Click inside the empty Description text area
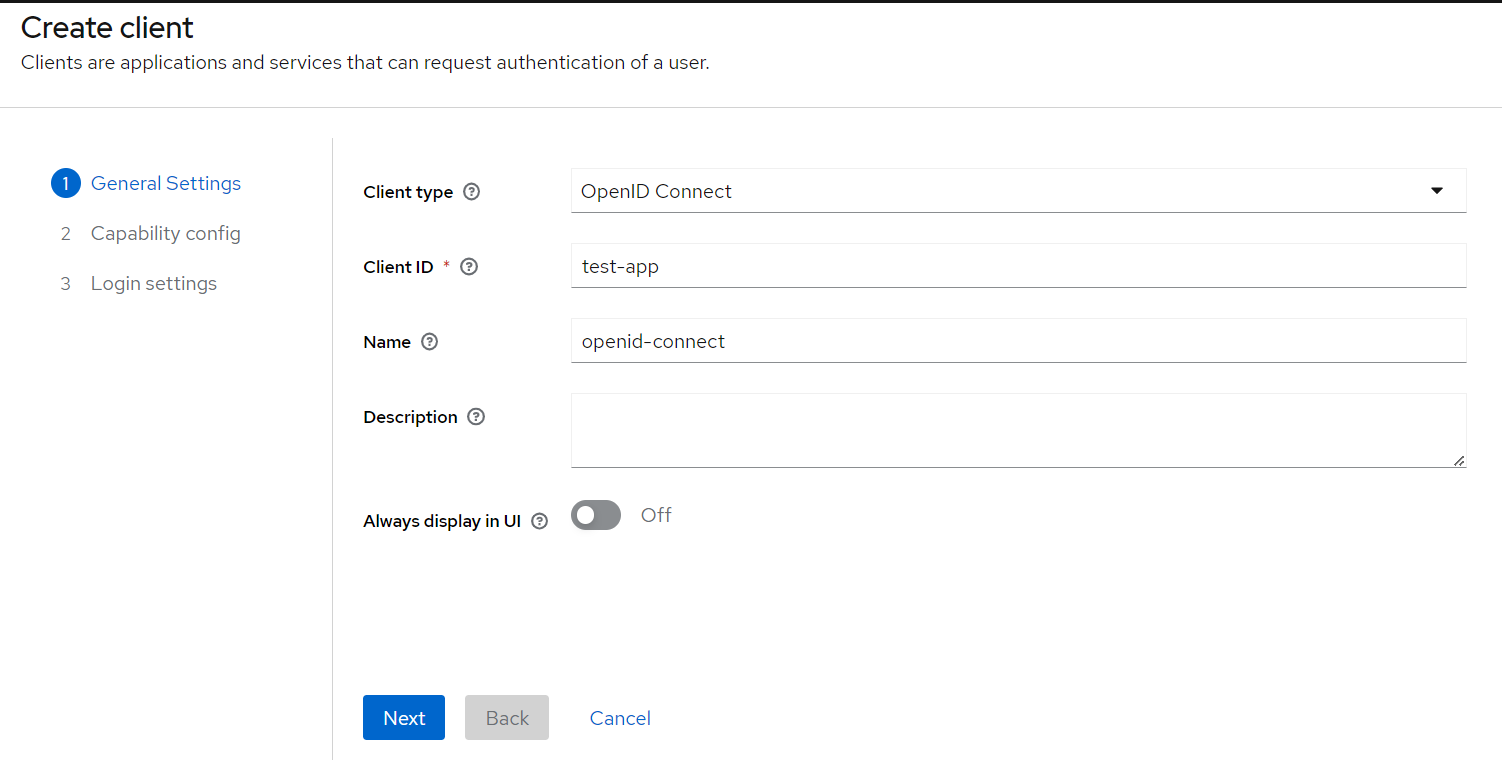 tap(1018, 430)
